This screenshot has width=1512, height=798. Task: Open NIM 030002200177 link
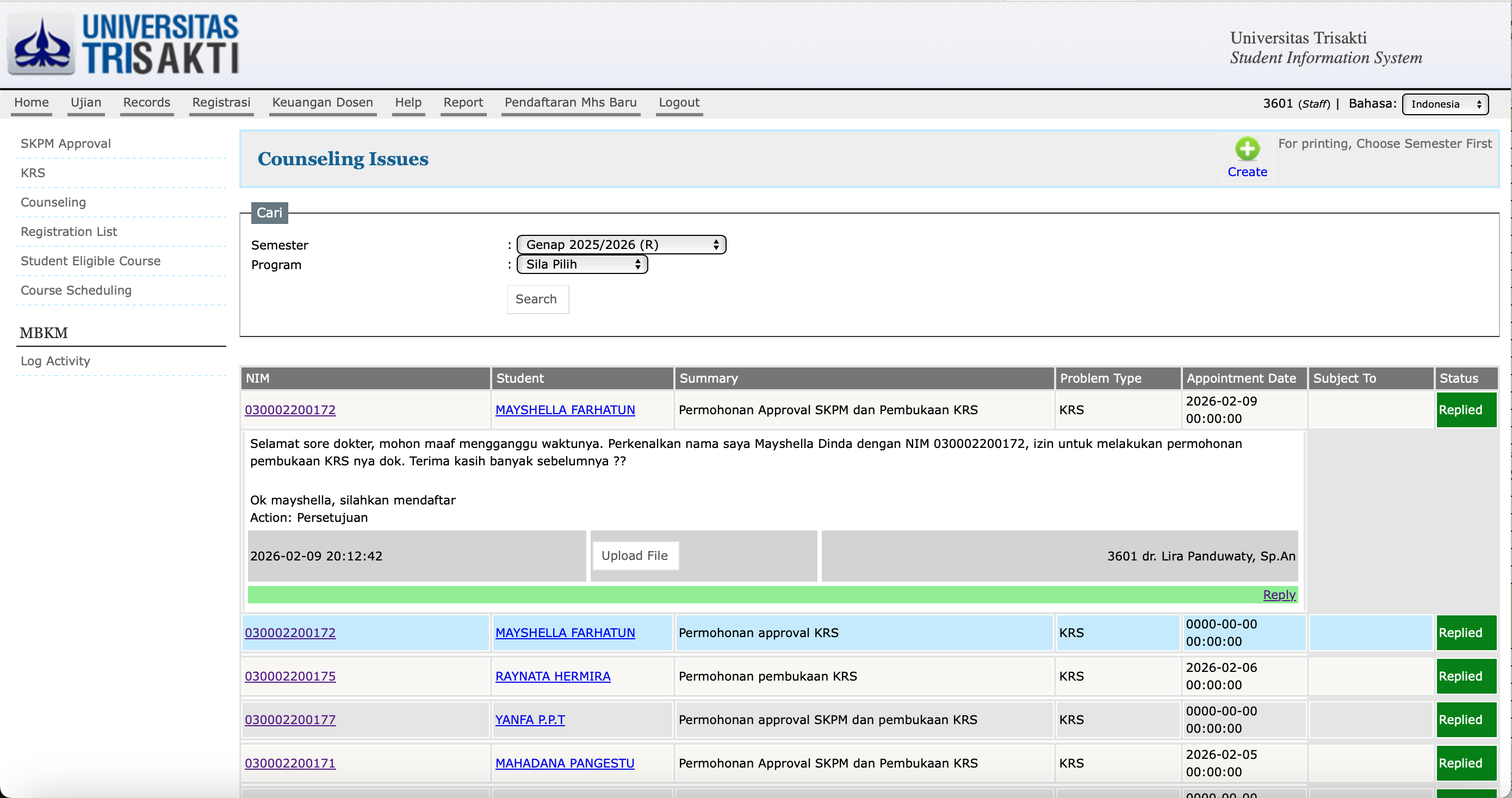(x=290, y=719)
